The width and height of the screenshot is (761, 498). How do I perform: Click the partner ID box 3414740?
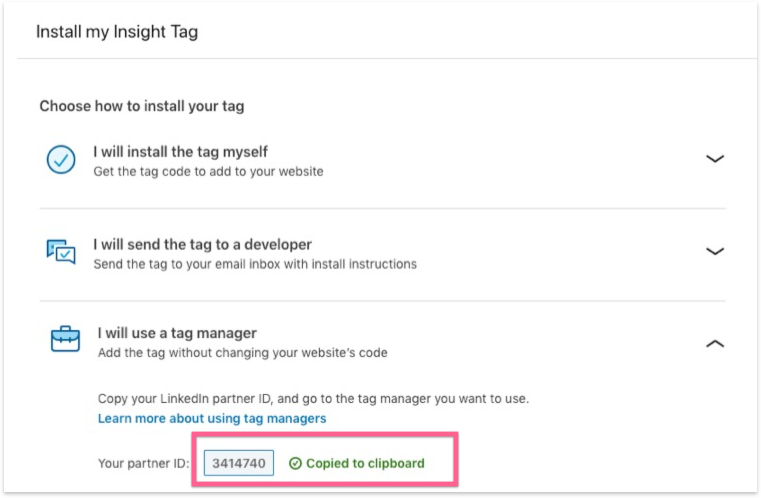pos(239,463)
